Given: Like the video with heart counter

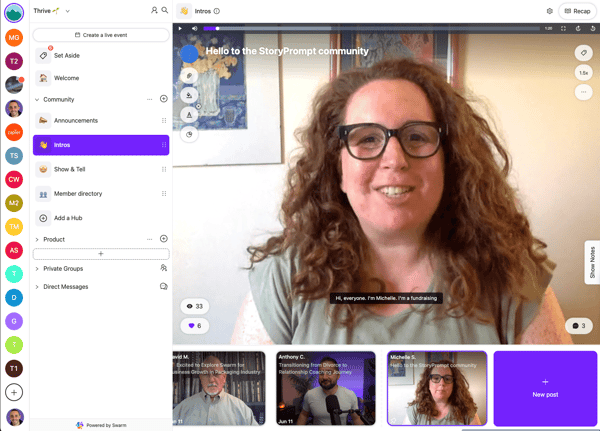Looking at the screenshot, I should point(195,326).
